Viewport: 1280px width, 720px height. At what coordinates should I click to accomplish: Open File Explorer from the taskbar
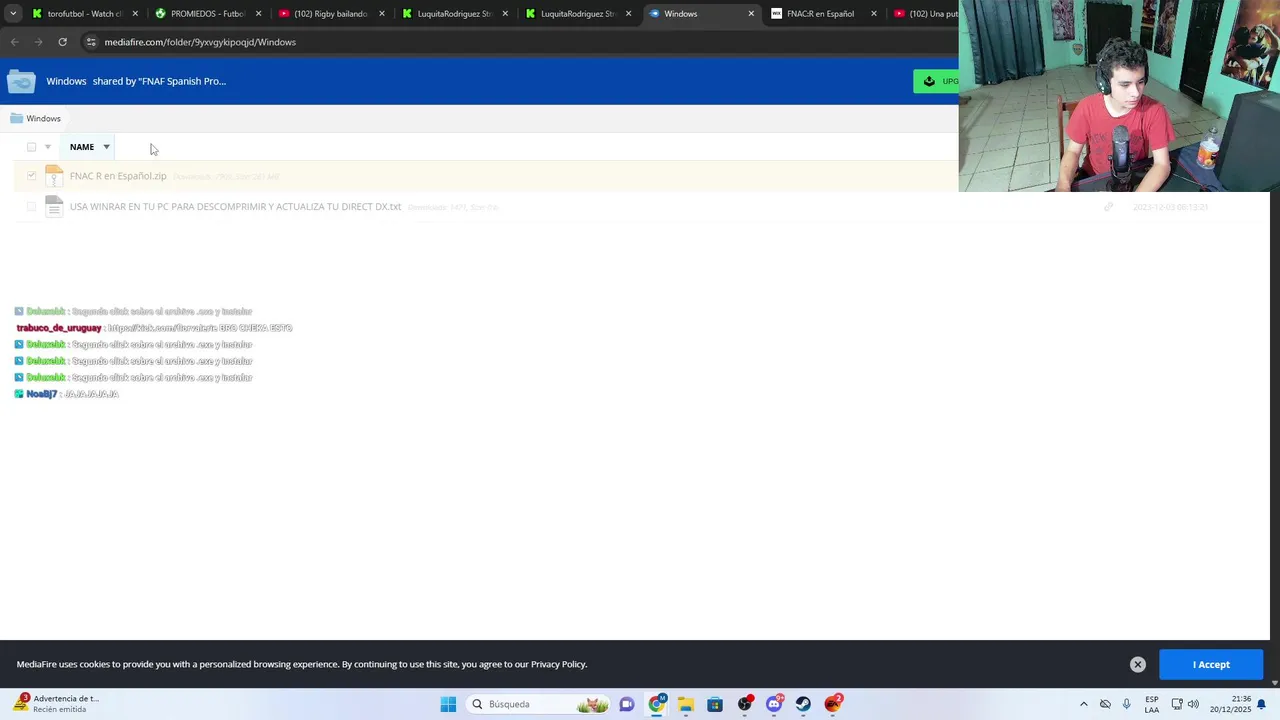pyautogui.click(x=685, y=704)
